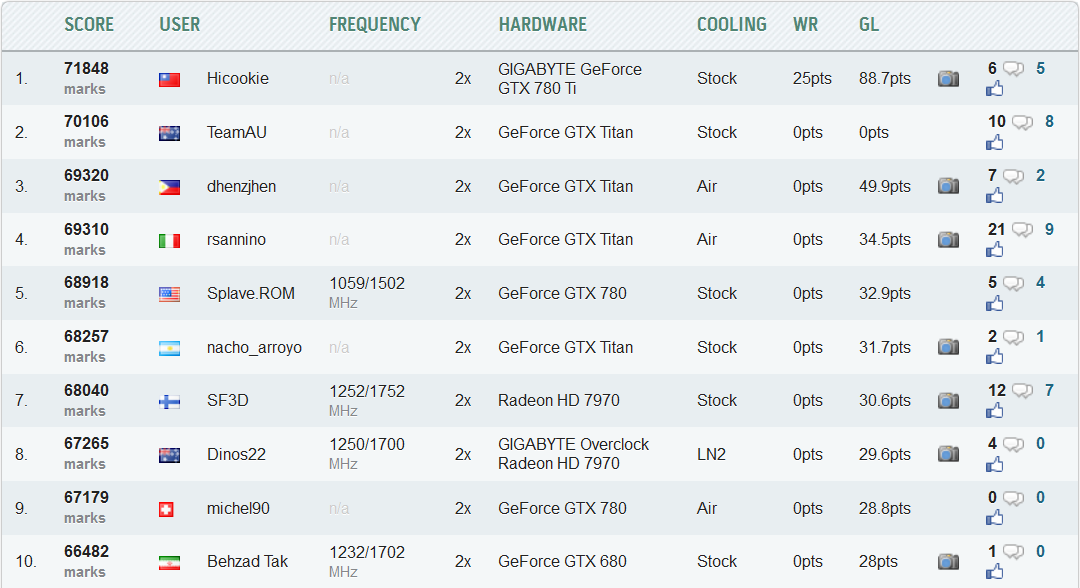Click the GL column header
The height and width of the screenshot is (588, 1080).
(869, 25)
